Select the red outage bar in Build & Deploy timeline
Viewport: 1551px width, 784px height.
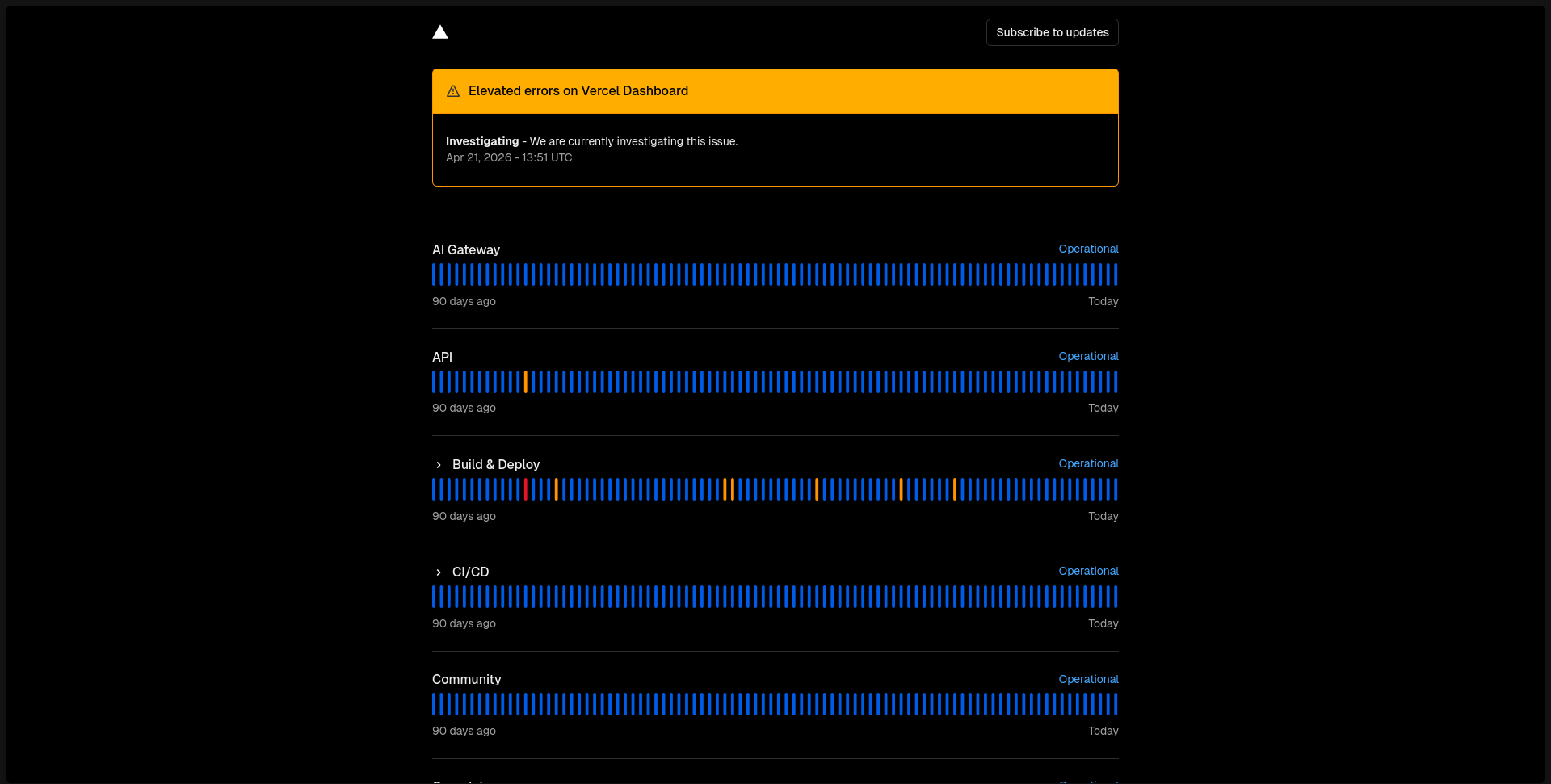coord(526,489)
